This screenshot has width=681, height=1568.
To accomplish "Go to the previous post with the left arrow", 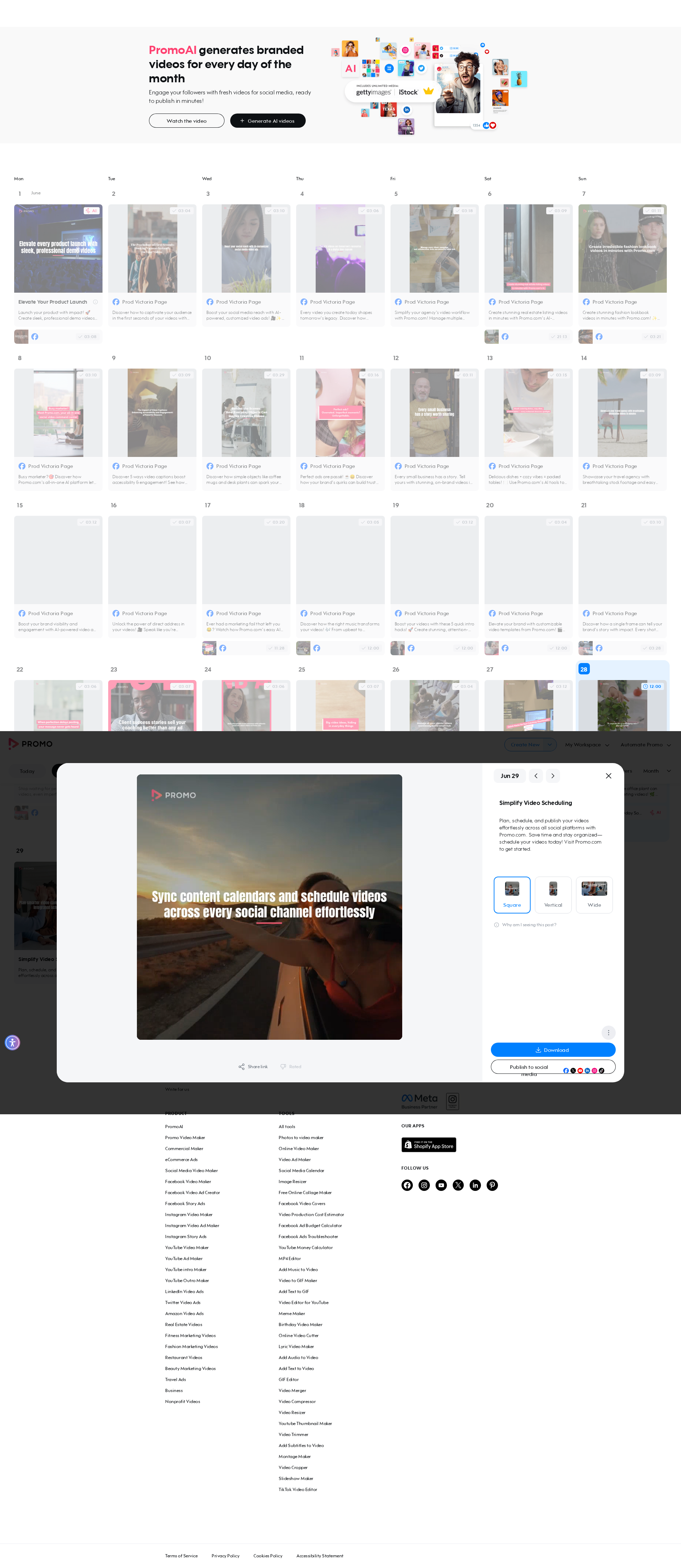I will [x=536, y=775].
